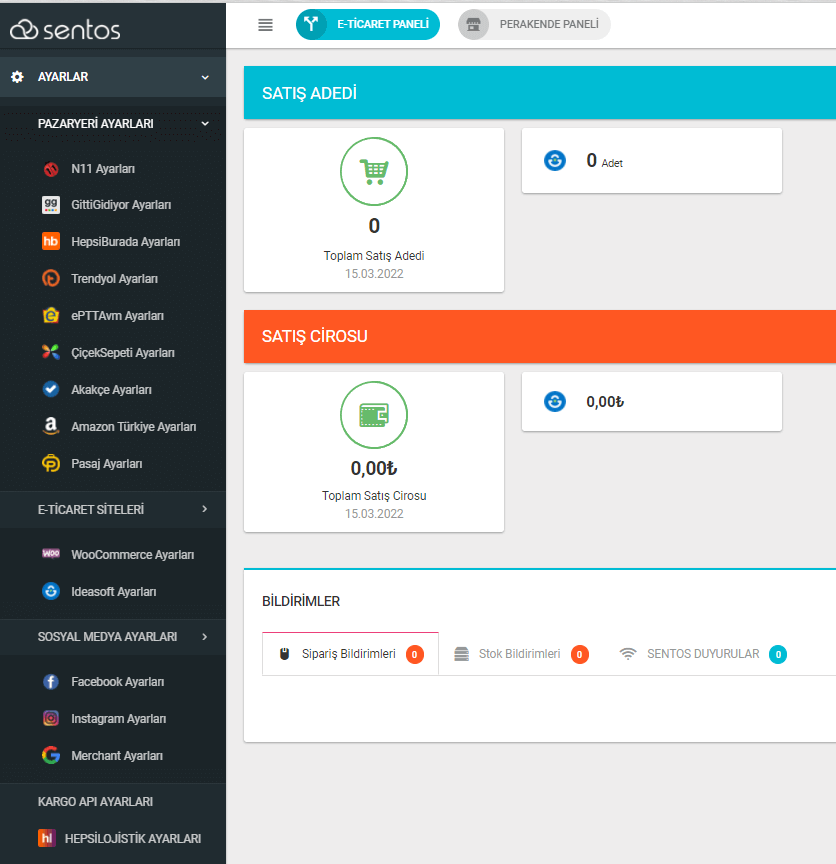Screen dimensions: 836x864
Task: Click the Ayarlar gear icon
Action: pos(17,77)
